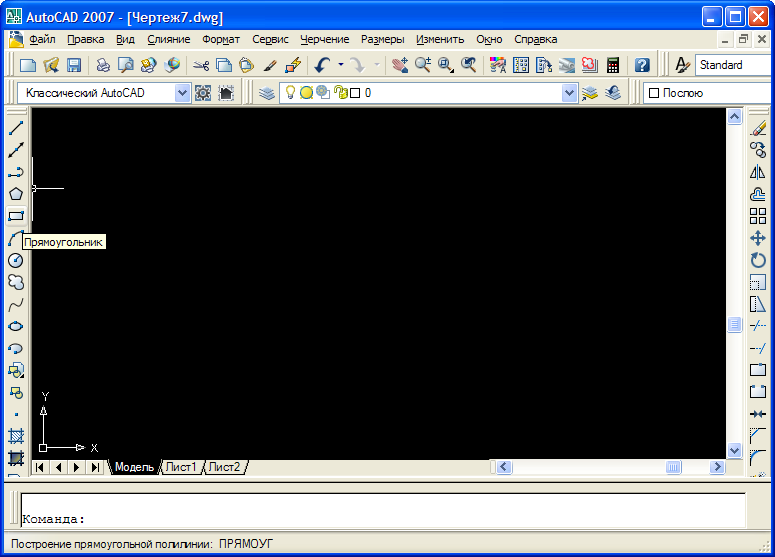Switch to the Модель tab
Viewport: 775px width, 557px height.
pyautogui.click(x=134, y=467)
